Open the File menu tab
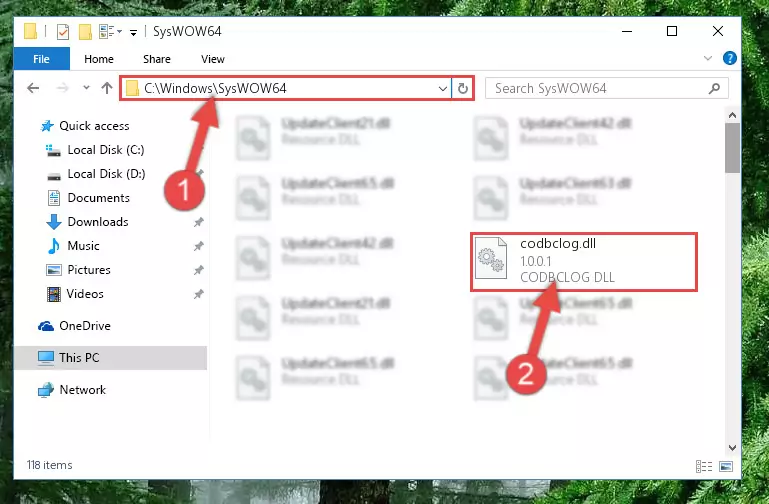This screenshot has width=769, height=504. (42, 59)
